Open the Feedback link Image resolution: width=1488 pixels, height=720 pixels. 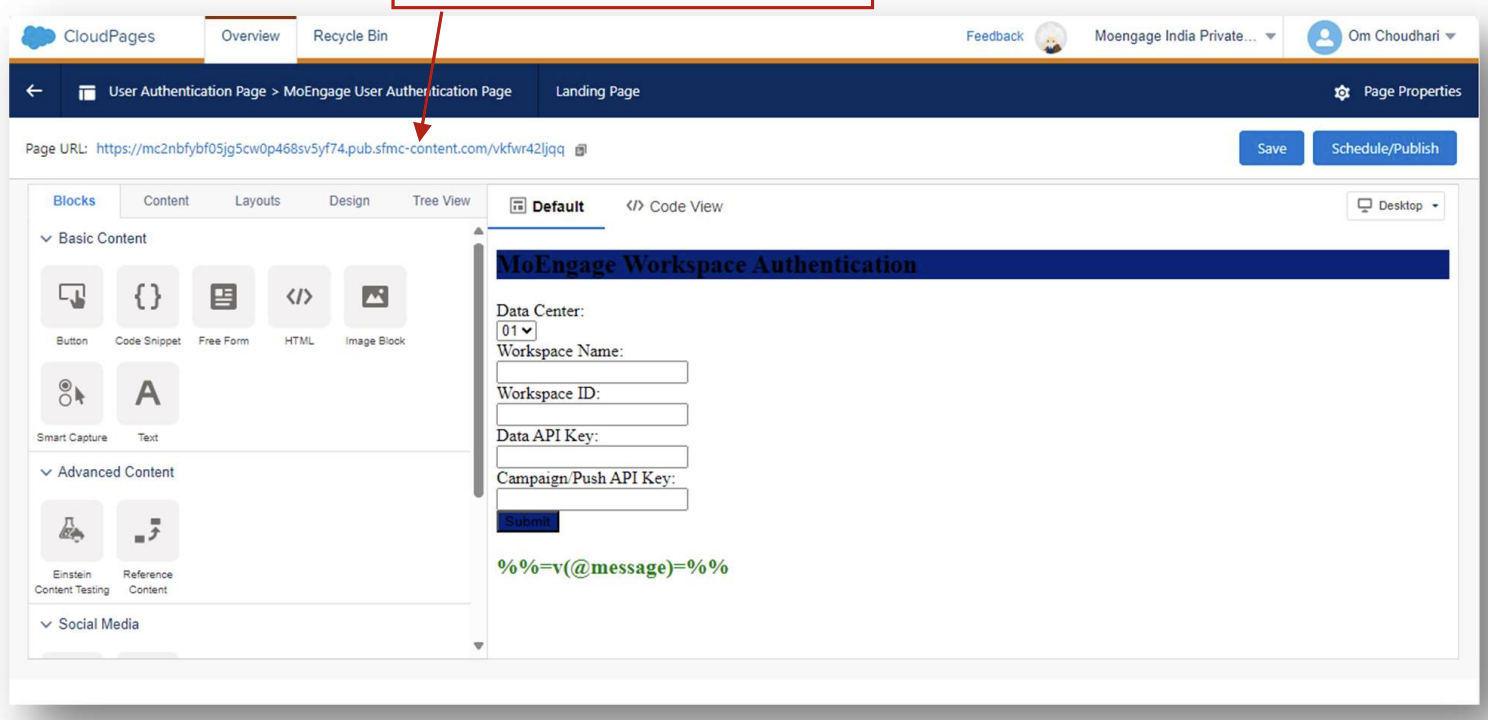click(x=994, y=36)
